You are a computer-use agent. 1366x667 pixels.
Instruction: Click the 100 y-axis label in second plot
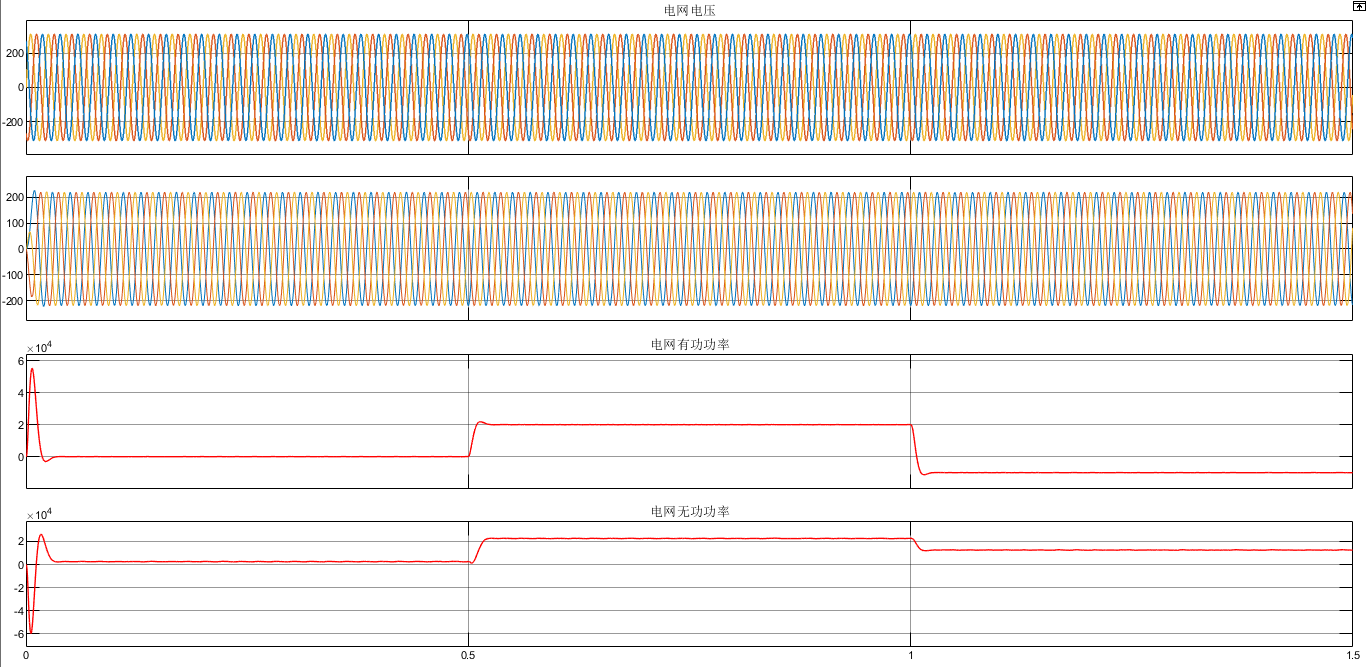[x=13, y=223]
